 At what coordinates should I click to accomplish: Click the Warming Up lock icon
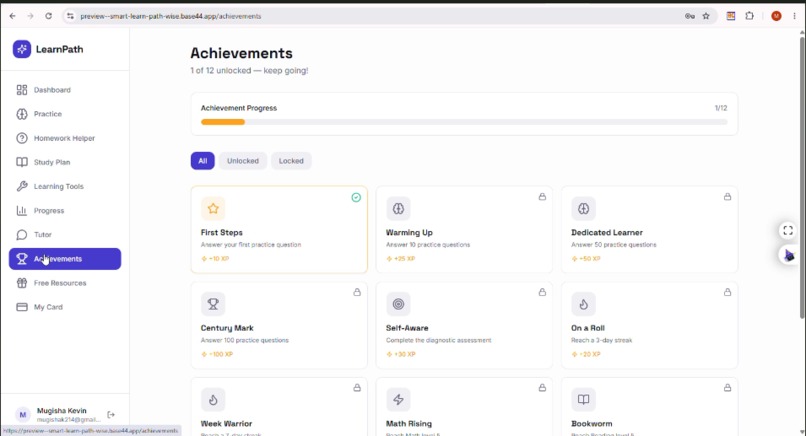pos(542,197)
